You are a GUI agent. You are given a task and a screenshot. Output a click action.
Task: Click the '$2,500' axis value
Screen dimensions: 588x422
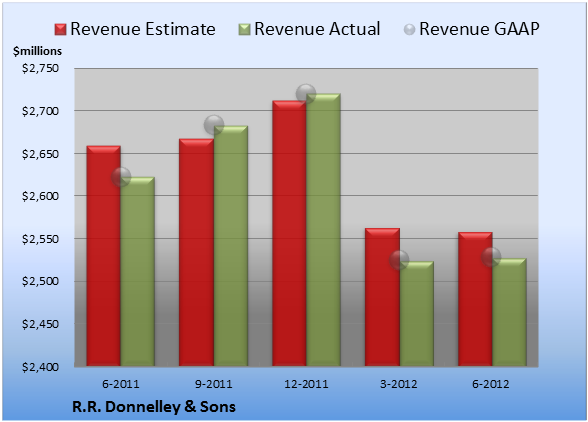click(40, 281)
